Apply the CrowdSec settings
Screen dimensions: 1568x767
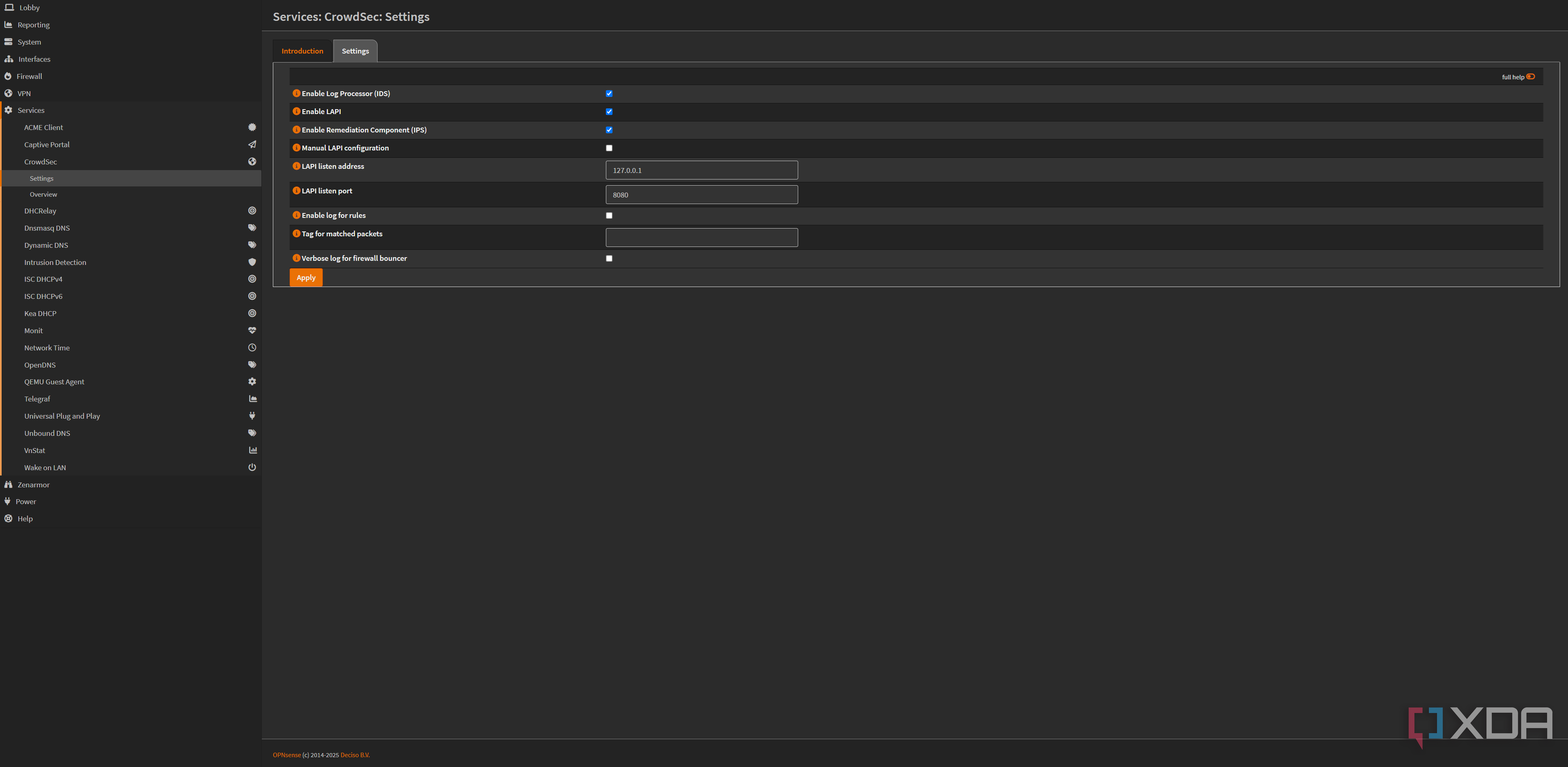[x=306, y=277]
